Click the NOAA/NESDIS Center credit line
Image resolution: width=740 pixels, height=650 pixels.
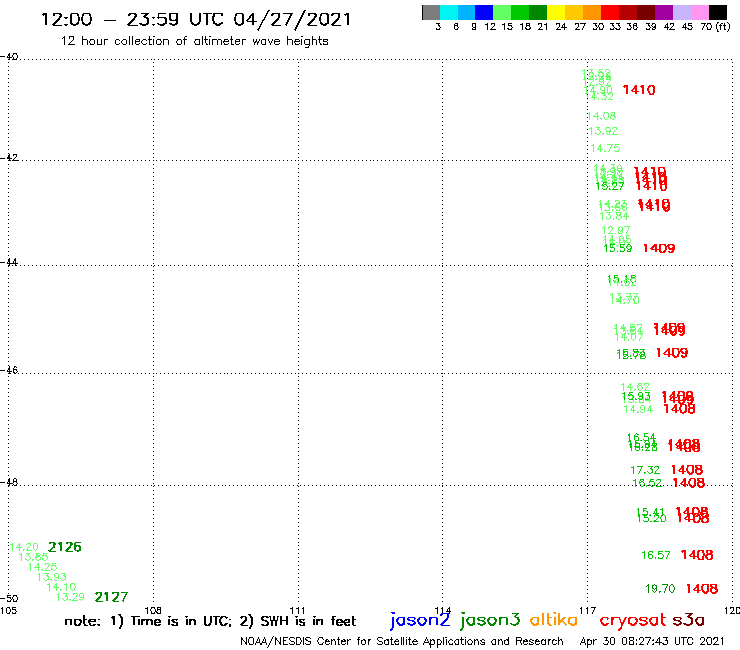coord(402,642)
